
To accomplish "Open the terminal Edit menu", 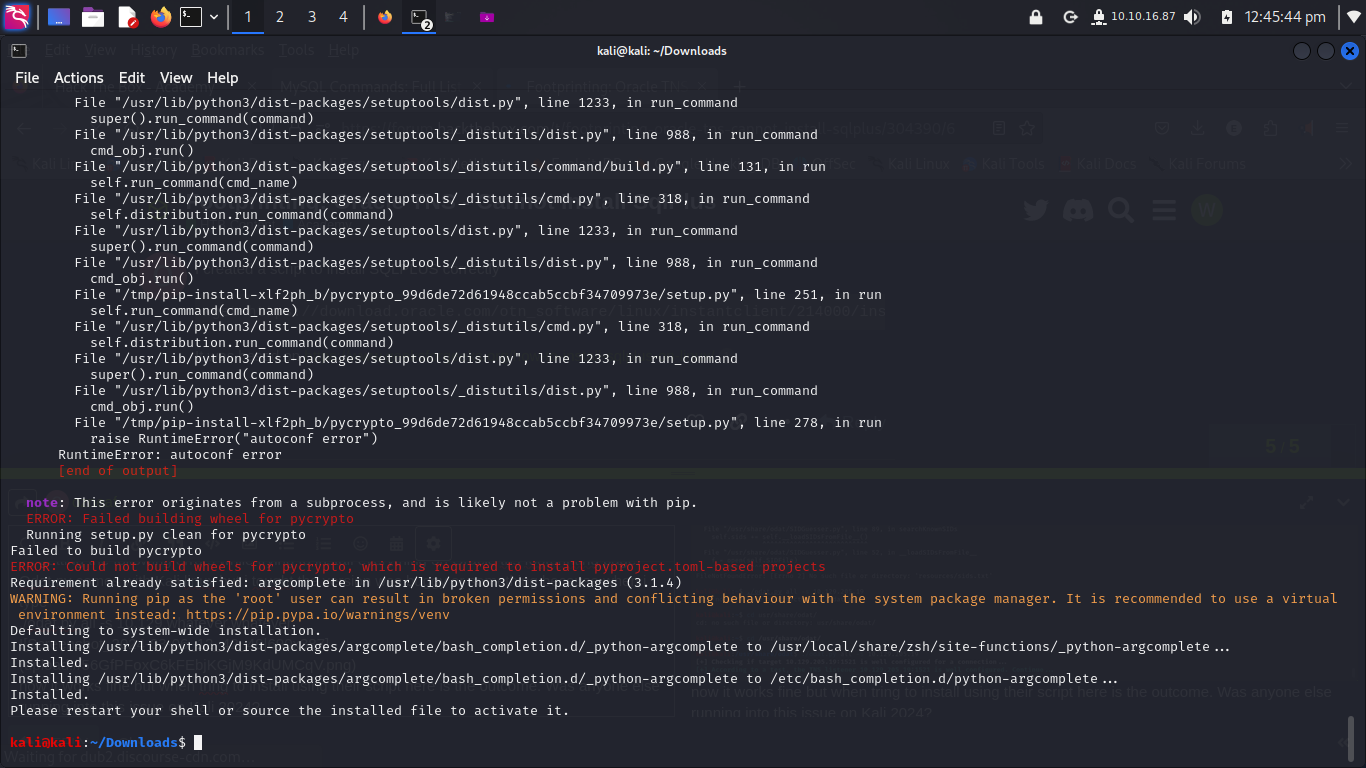I will pos(132,78).
